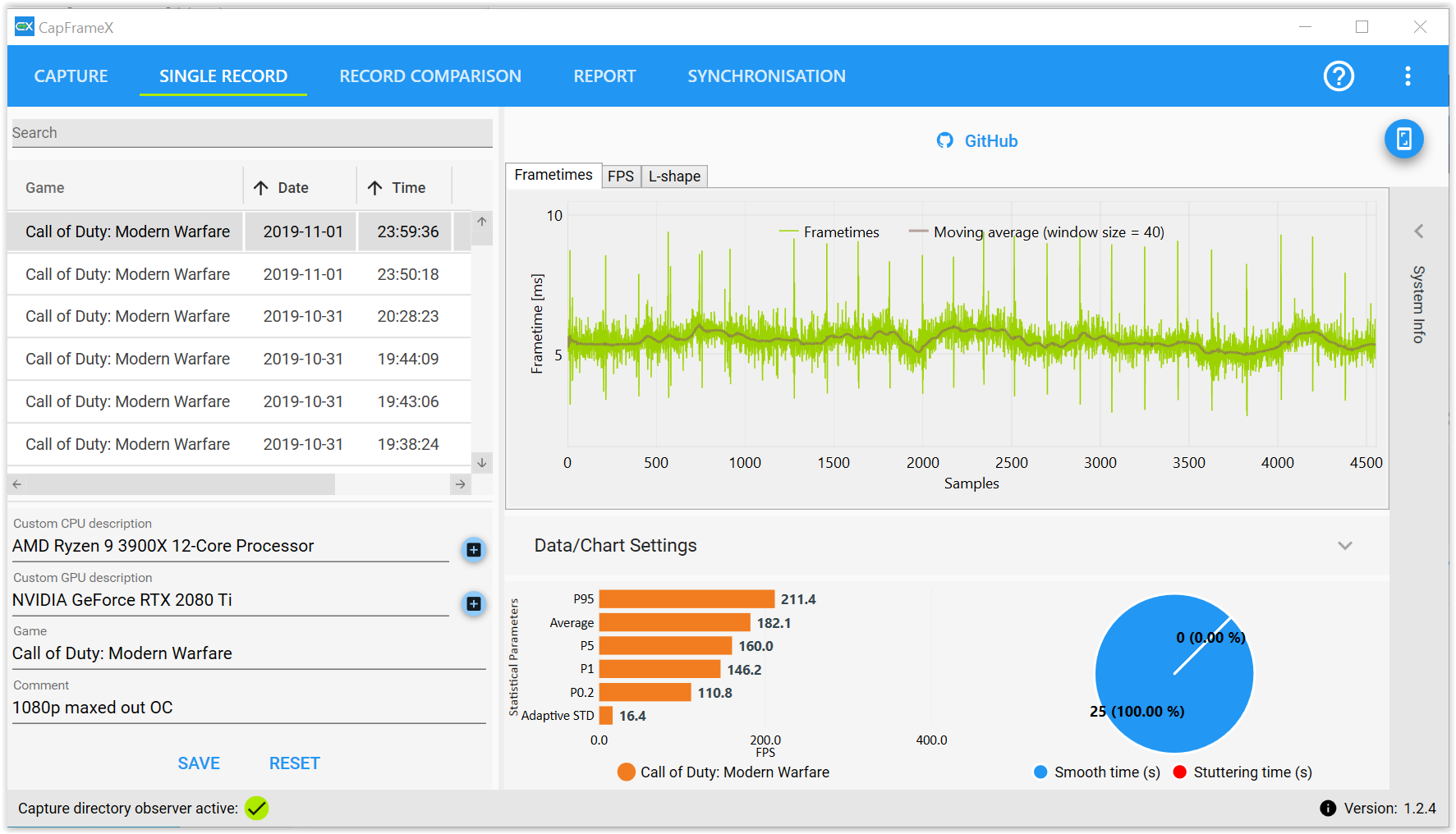The image size is (1456, 834).
Task: Select the record at 19:38:24
Action: click(x=239, y=444)
